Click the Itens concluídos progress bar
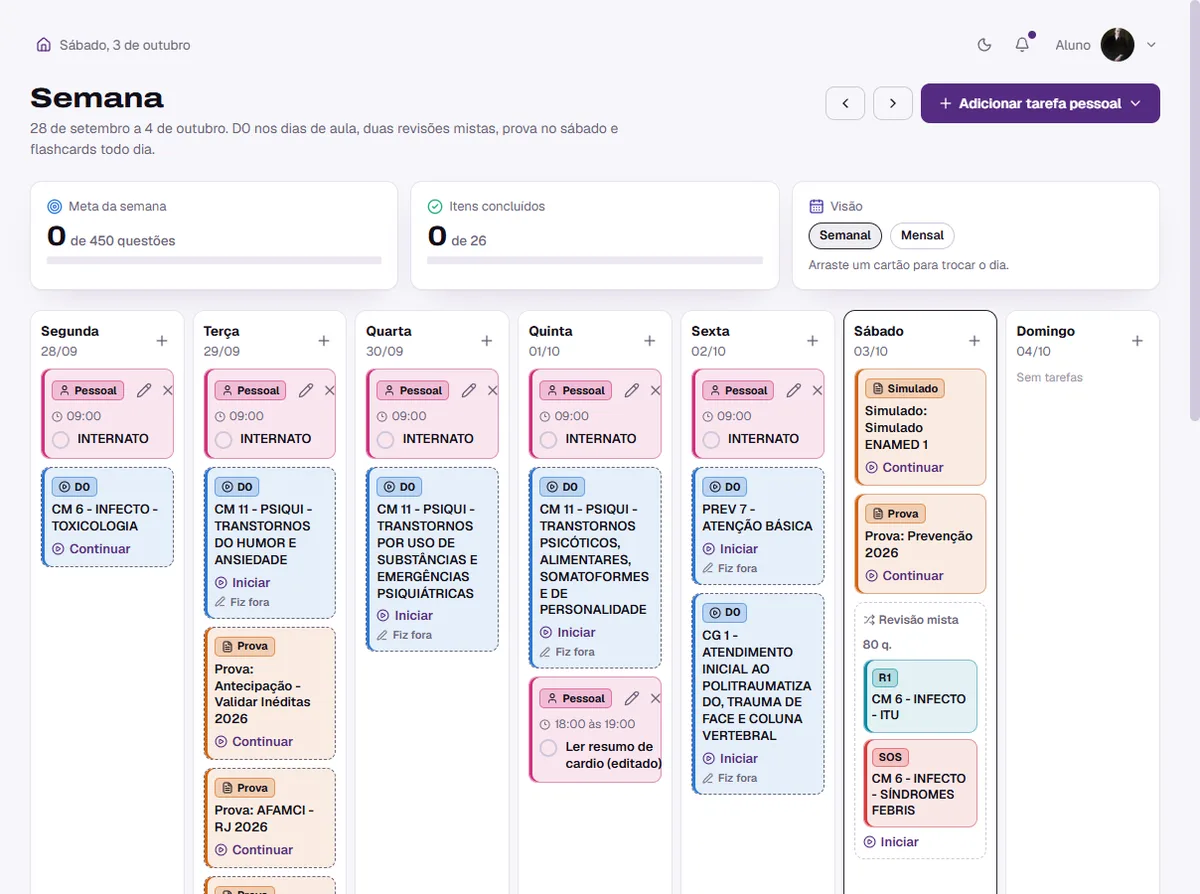The image size is (1200, 894). 595,260
